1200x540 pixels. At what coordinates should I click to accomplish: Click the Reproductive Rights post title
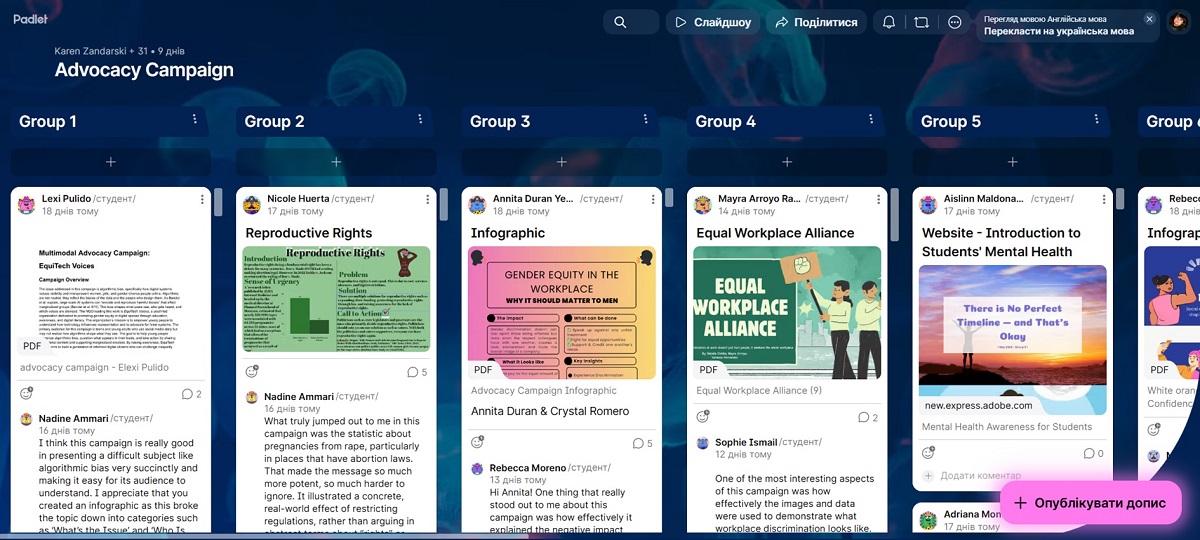309,233
